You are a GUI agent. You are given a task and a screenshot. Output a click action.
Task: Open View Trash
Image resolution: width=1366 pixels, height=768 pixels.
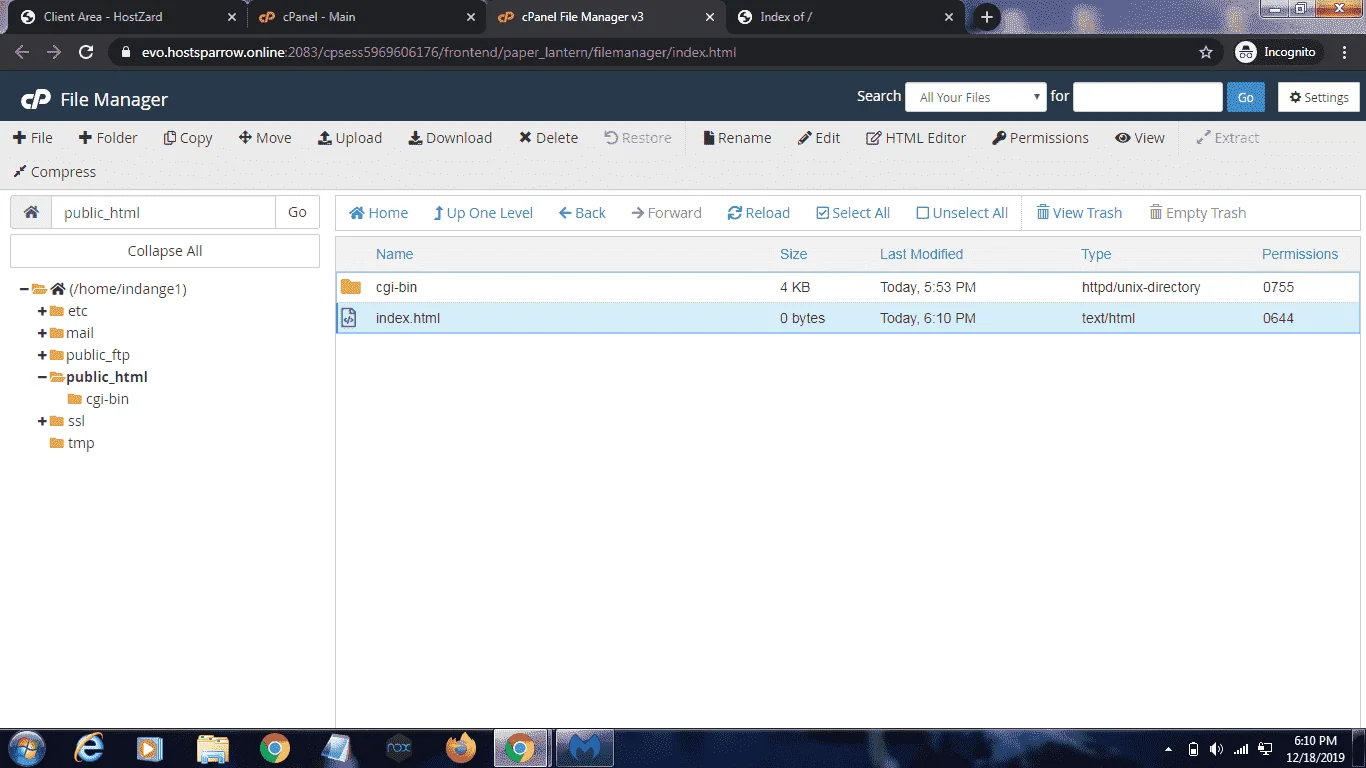pos(1079,213)
